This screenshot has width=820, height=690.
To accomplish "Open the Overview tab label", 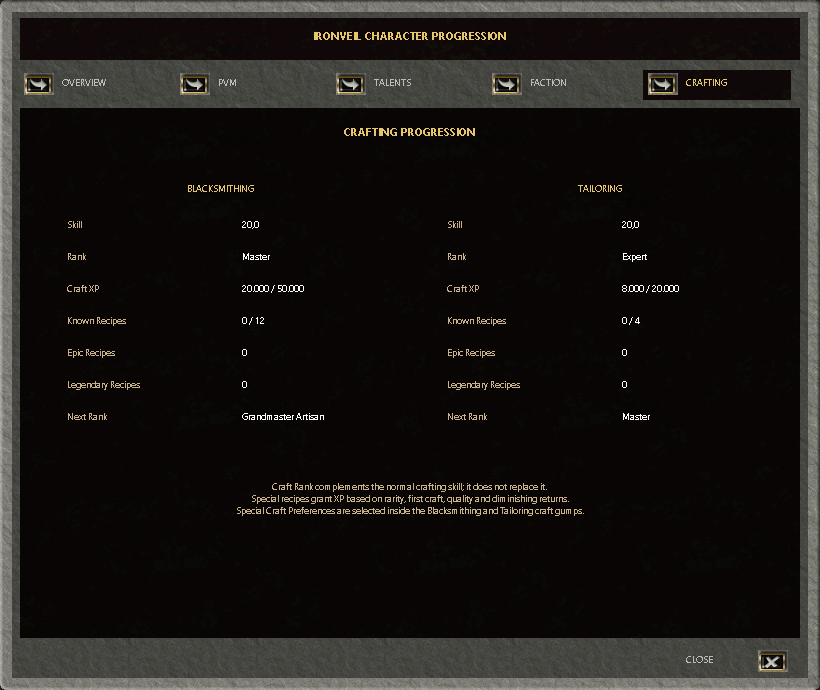I will click(84, 83).
